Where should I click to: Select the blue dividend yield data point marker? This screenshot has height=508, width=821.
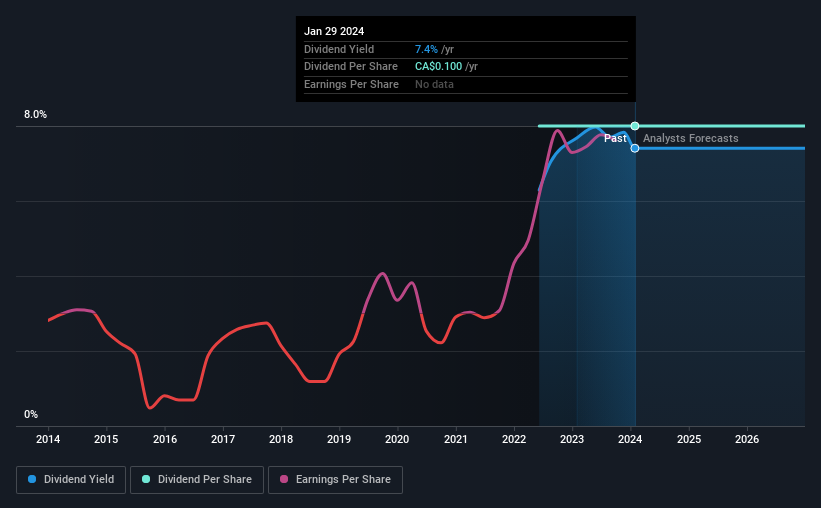(x=635, y=148)
